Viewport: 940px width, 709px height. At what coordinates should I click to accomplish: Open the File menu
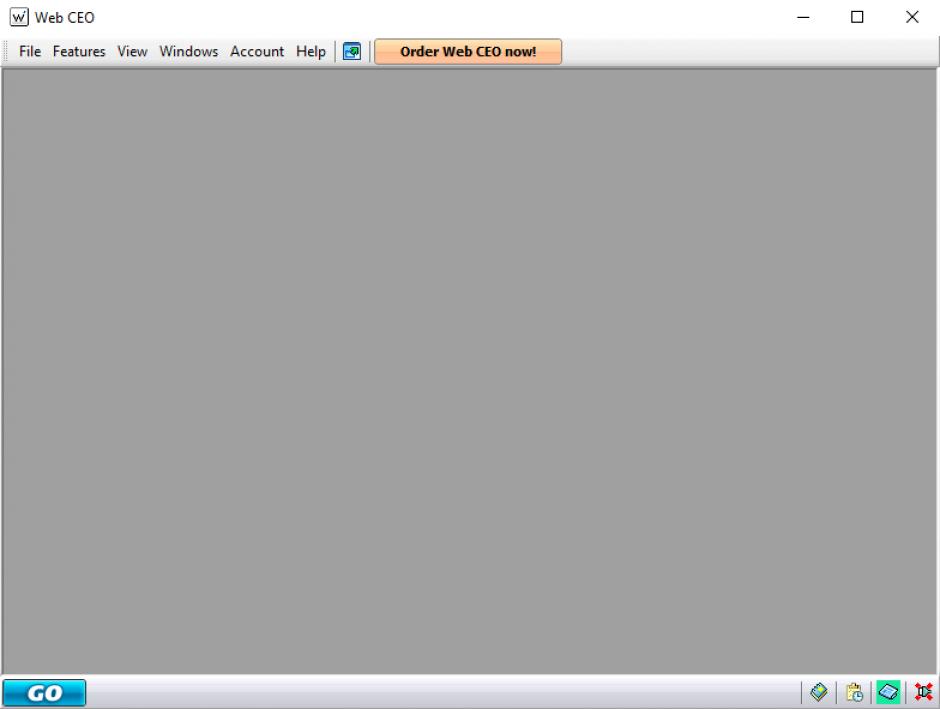click(x=30, y=52)
